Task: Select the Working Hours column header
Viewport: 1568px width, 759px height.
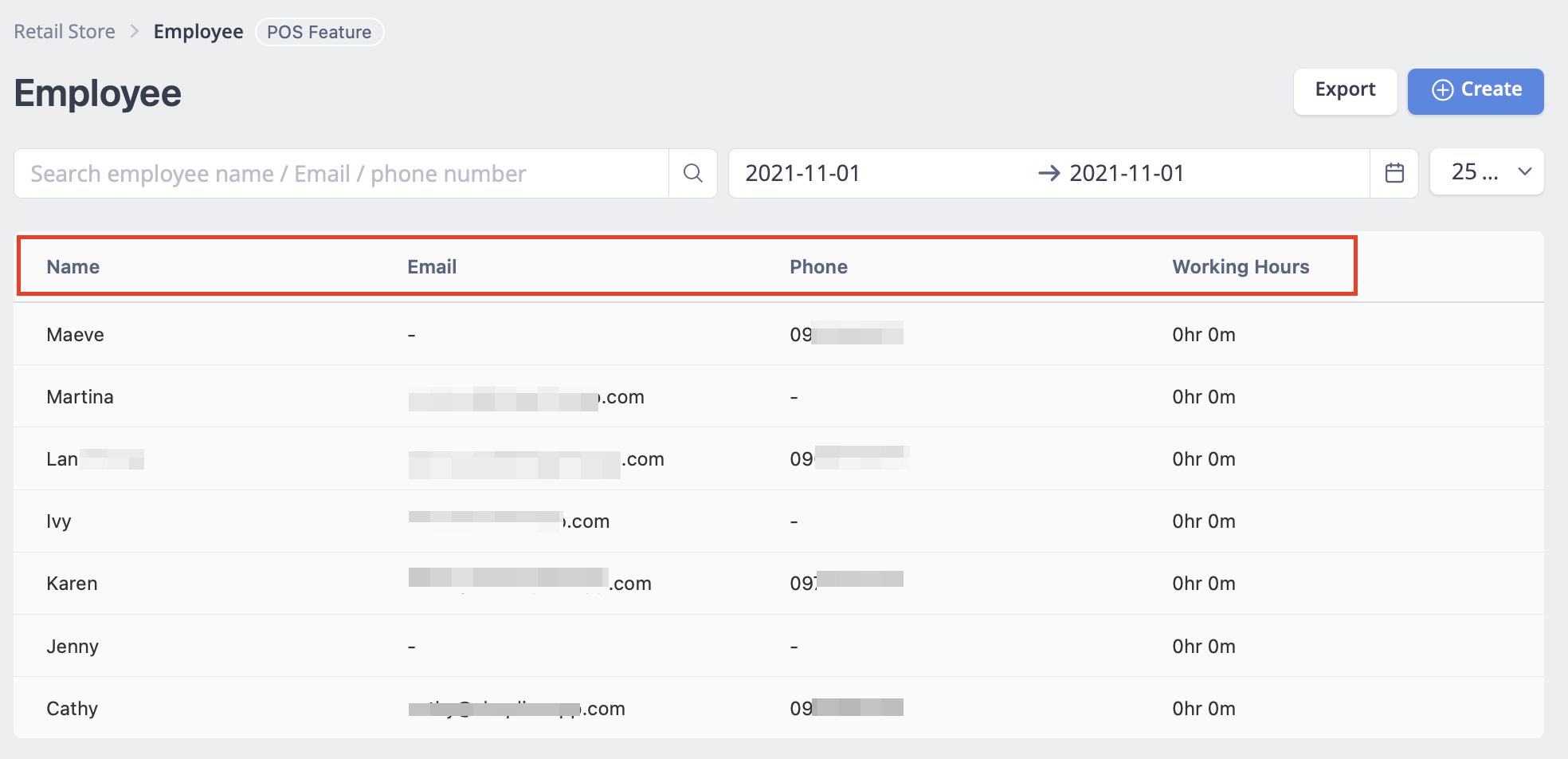Action: tap(1240, 266)
